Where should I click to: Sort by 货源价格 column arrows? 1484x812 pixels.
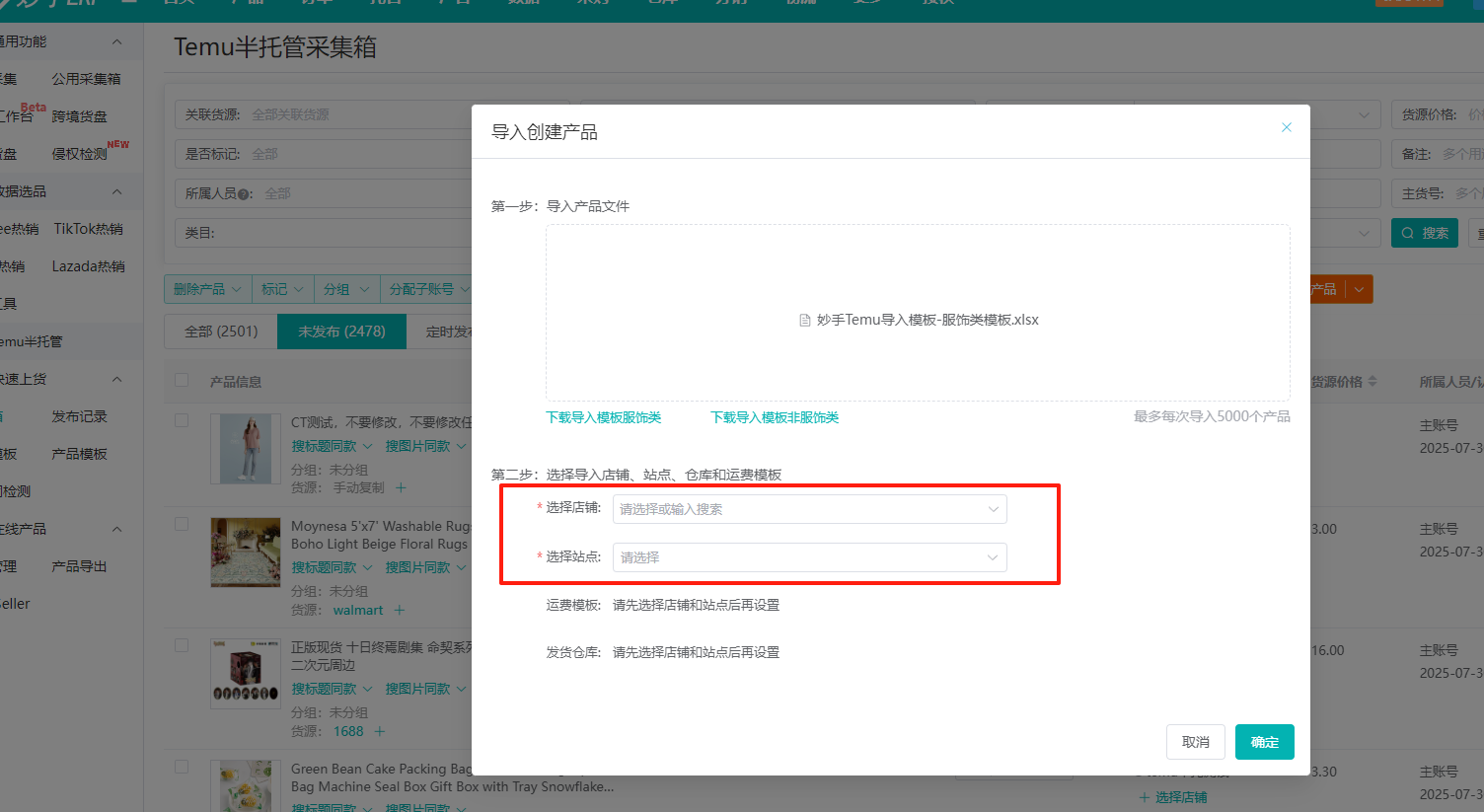[1373, 382]
